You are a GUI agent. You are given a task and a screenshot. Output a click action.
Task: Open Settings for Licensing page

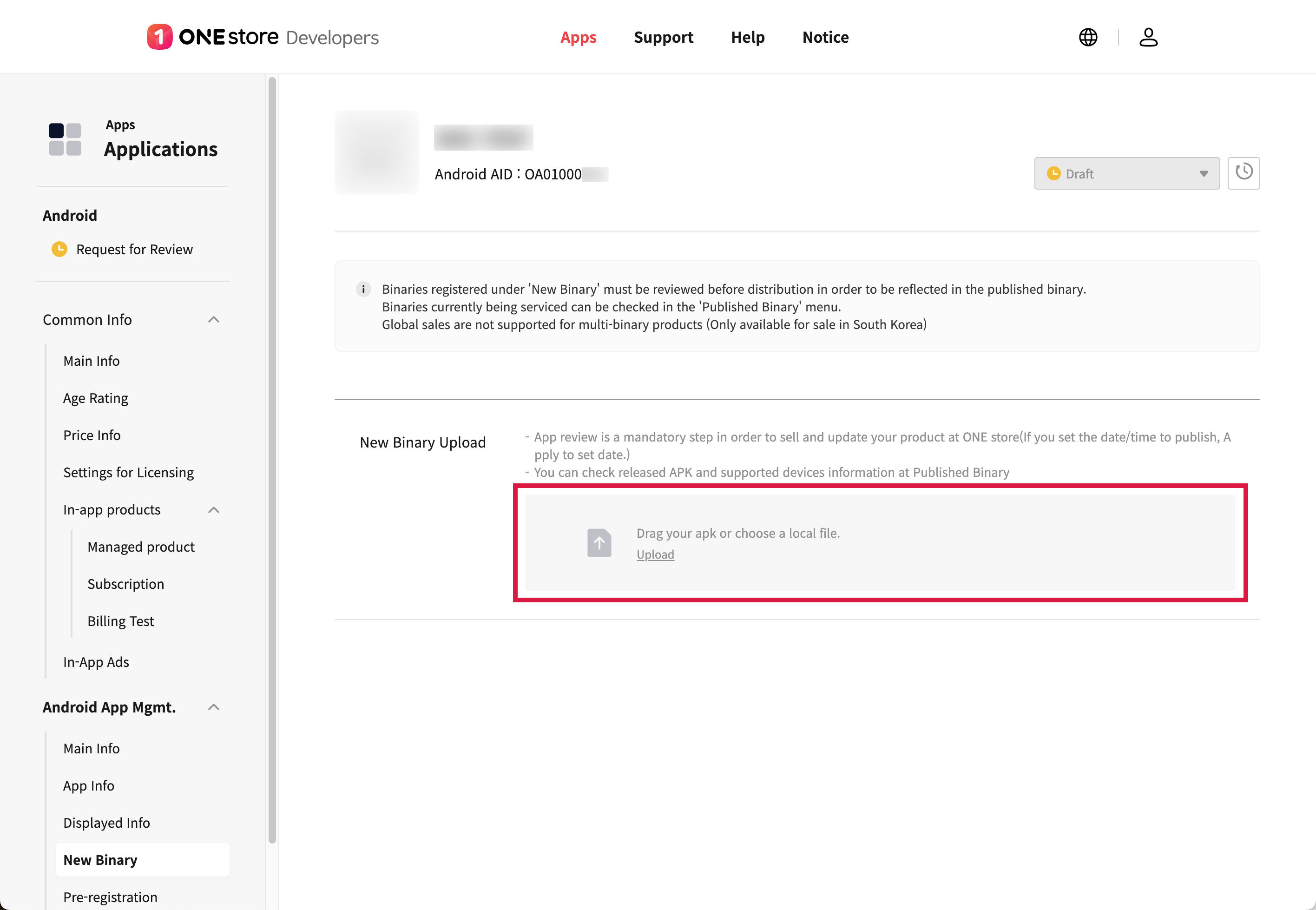[128, 472]
